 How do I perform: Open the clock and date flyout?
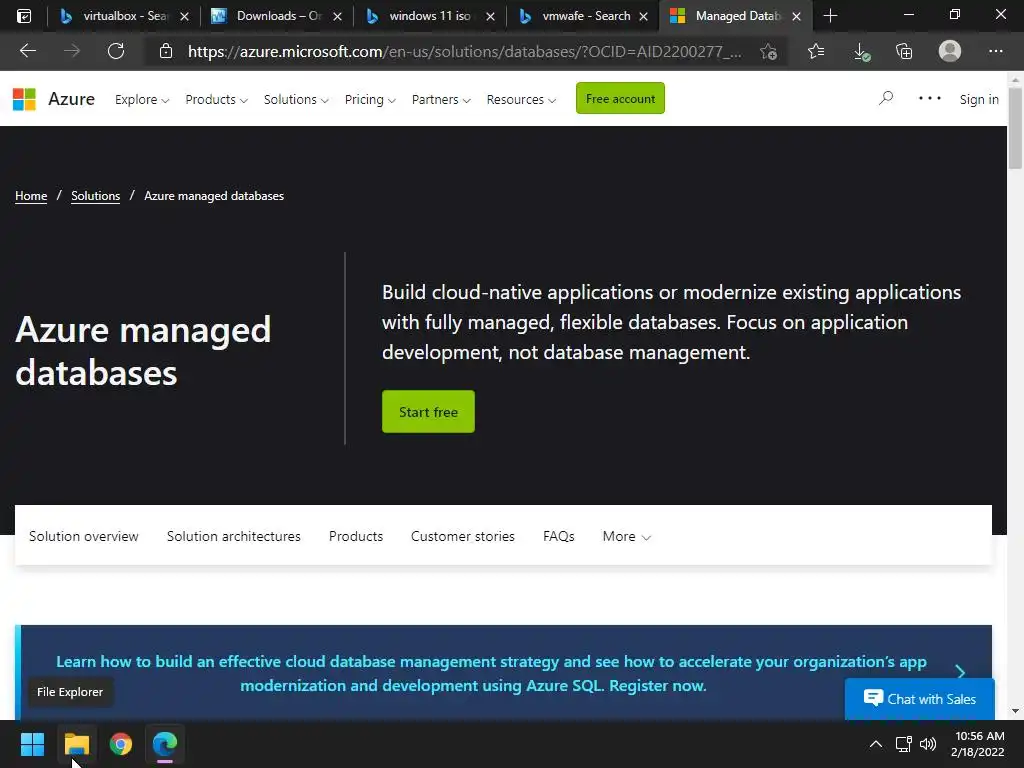point(978,744)
